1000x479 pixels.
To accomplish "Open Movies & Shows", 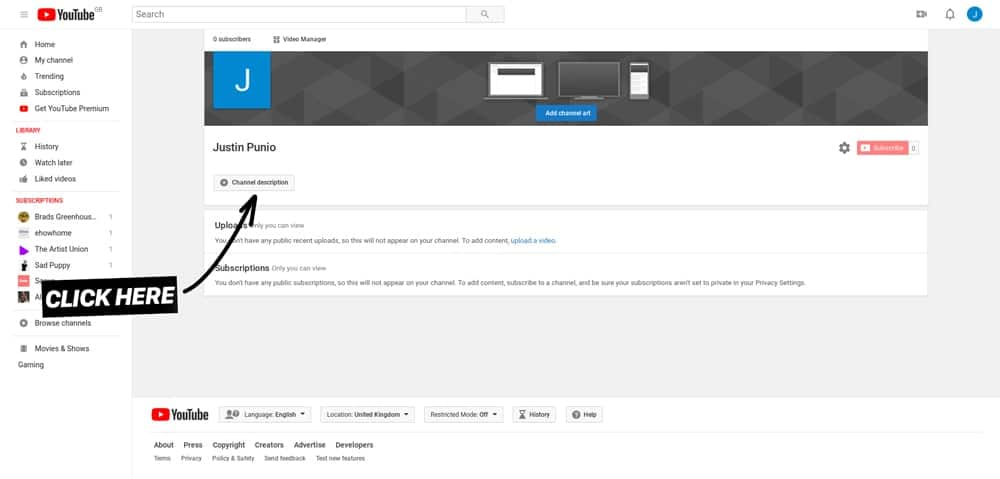I will coord(62,349).
